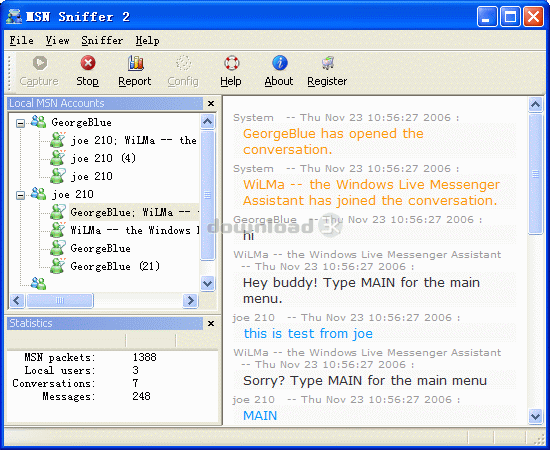
Task: Click the account tree's scroll right arrow
Action: tap(190, 301)
